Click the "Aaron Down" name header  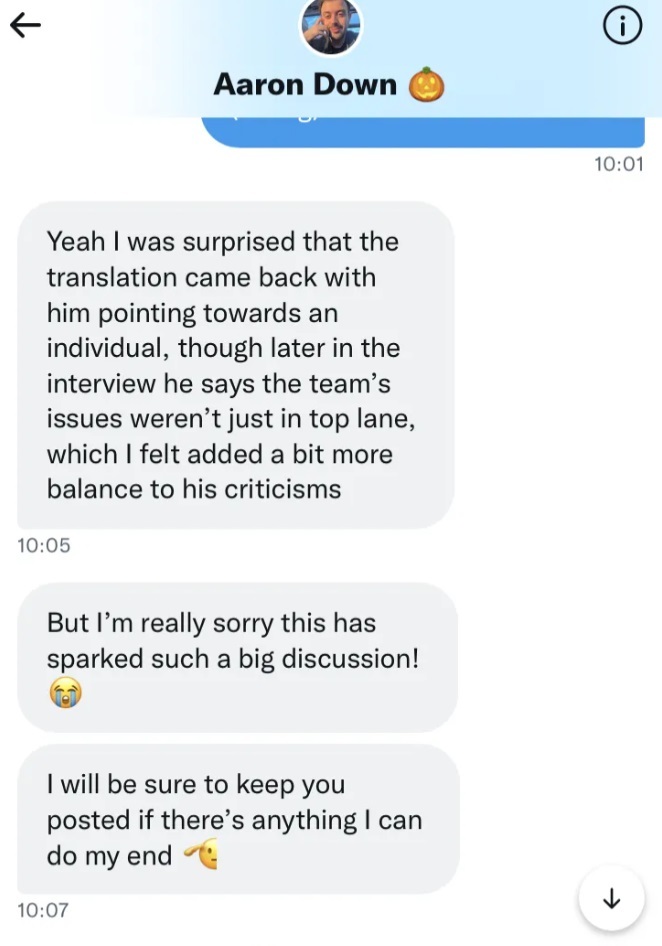tap(305, 85)
